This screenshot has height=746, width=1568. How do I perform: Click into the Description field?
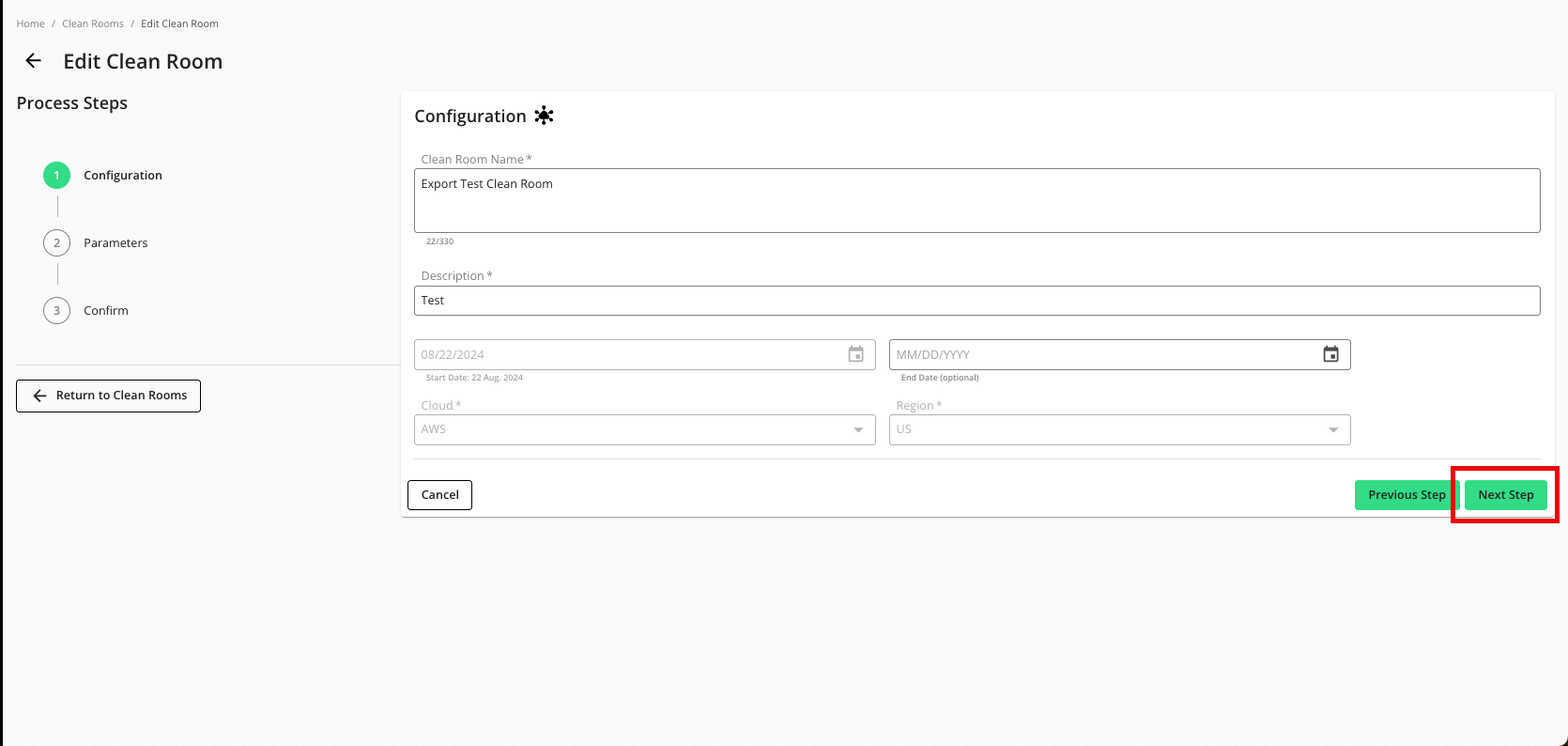pyautogui.click(x=976, y=301)
